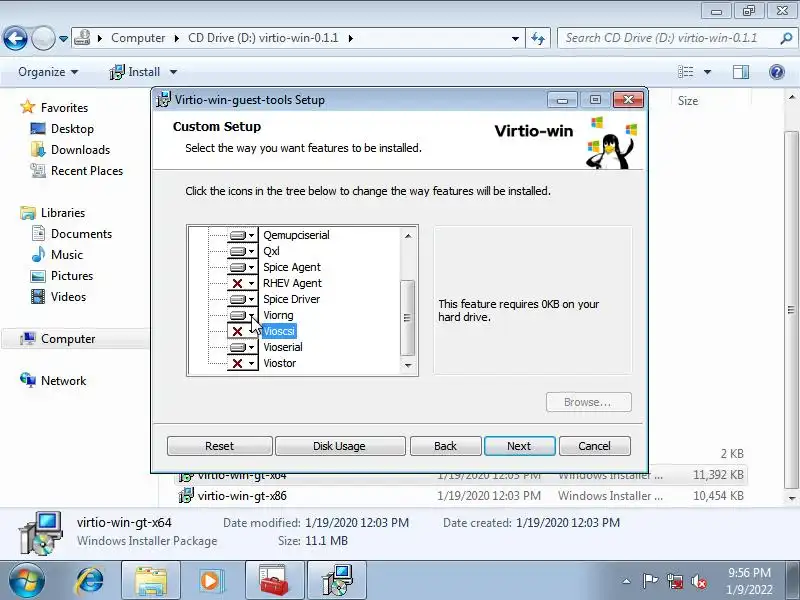
Task: Select the Vioserial feature label
Action: [x=283, y=347]
